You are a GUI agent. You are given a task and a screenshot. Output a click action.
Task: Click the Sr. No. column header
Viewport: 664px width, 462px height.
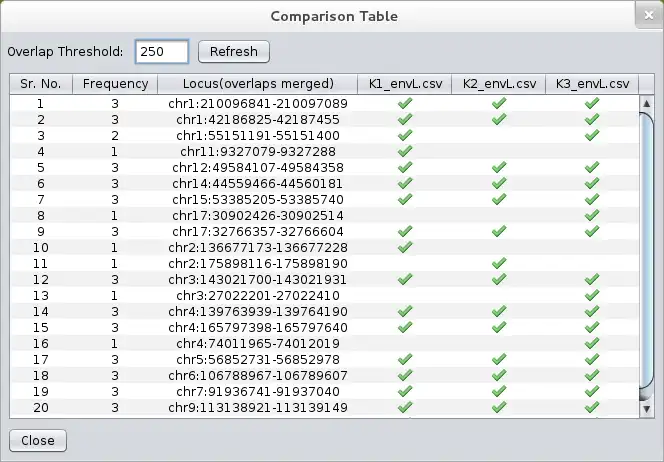[x=41, y=84]
